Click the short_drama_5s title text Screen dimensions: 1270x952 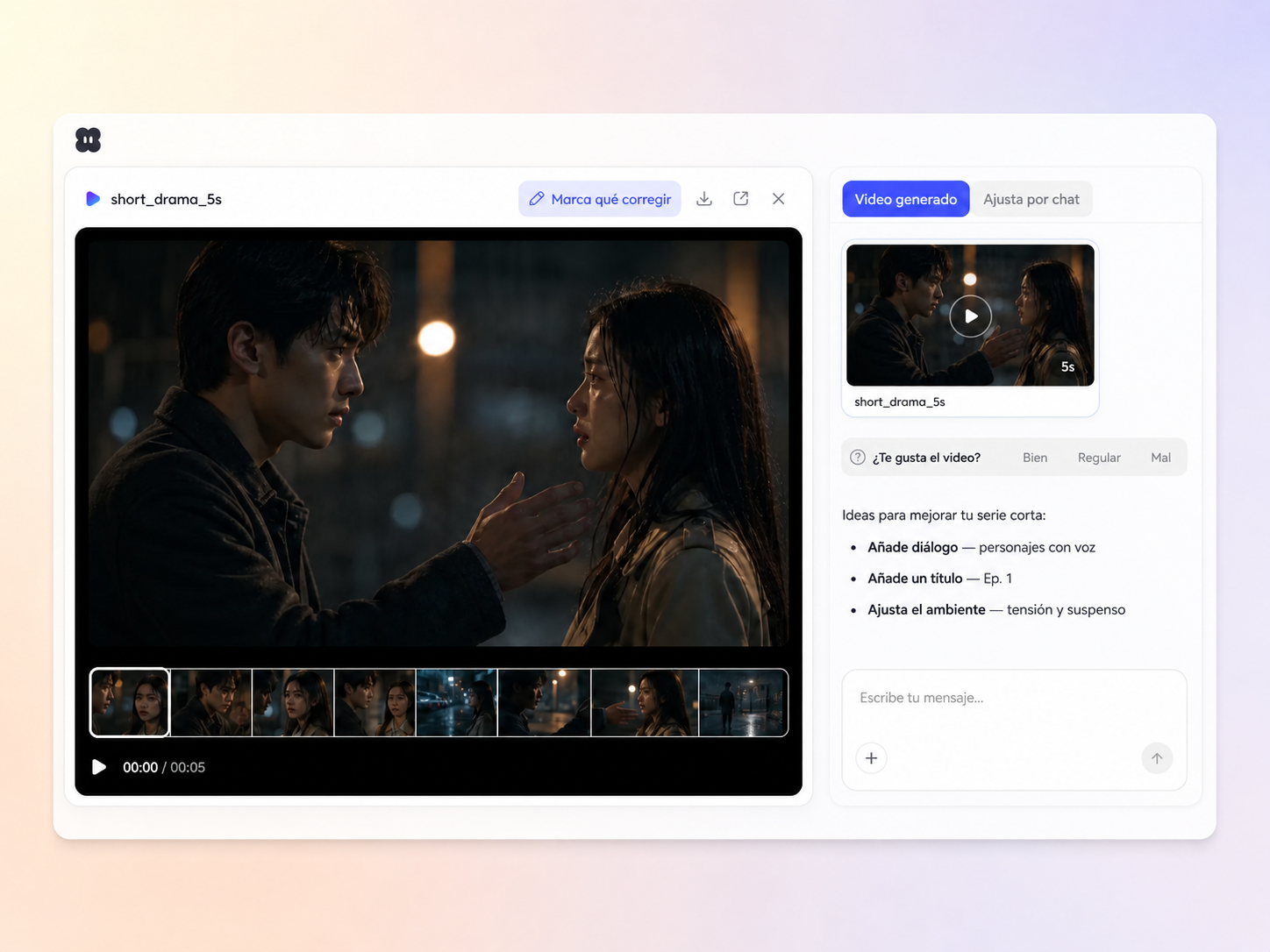coord(166,199)
